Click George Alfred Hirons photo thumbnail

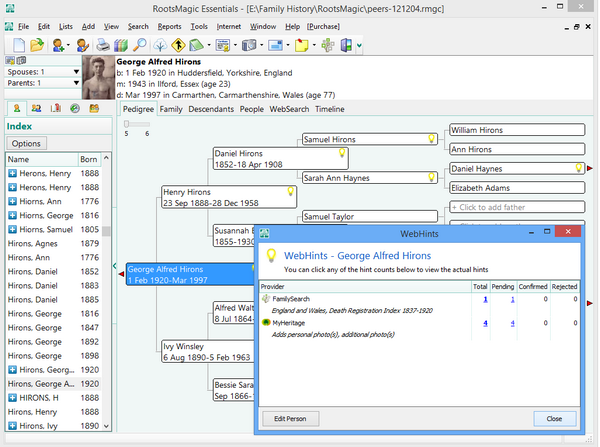click(97, 79)
